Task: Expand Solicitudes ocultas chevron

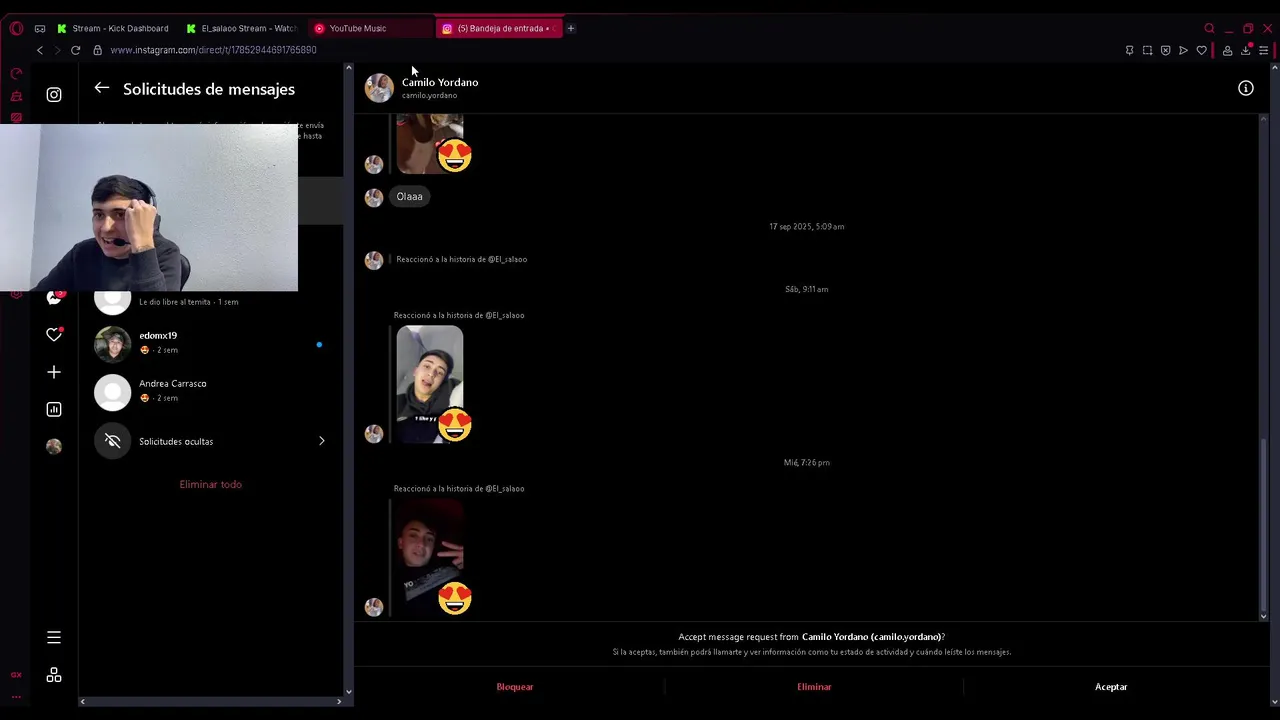Action: pos(321,441)
